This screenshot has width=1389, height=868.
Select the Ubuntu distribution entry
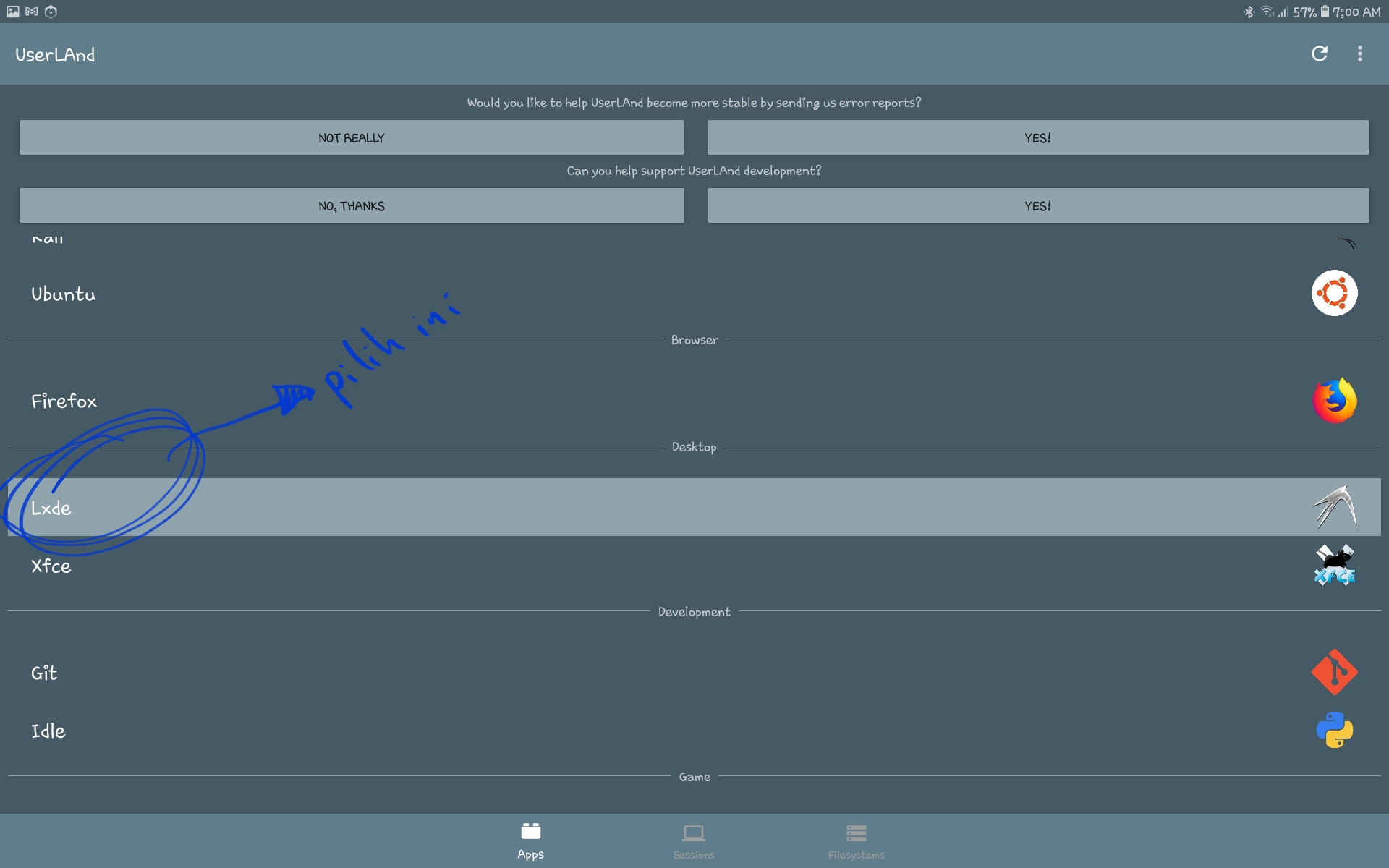(x=694, y=293)
